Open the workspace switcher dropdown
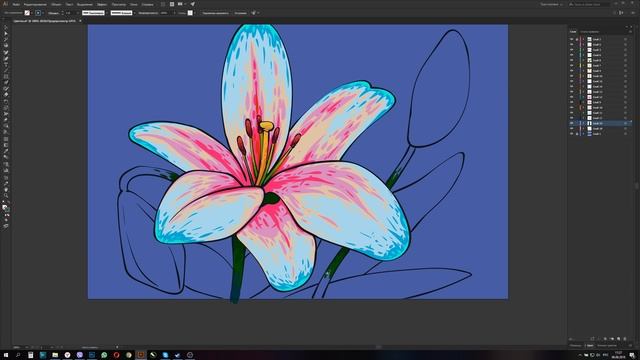Viewport: 640px width, 360px height. [551, 4]
